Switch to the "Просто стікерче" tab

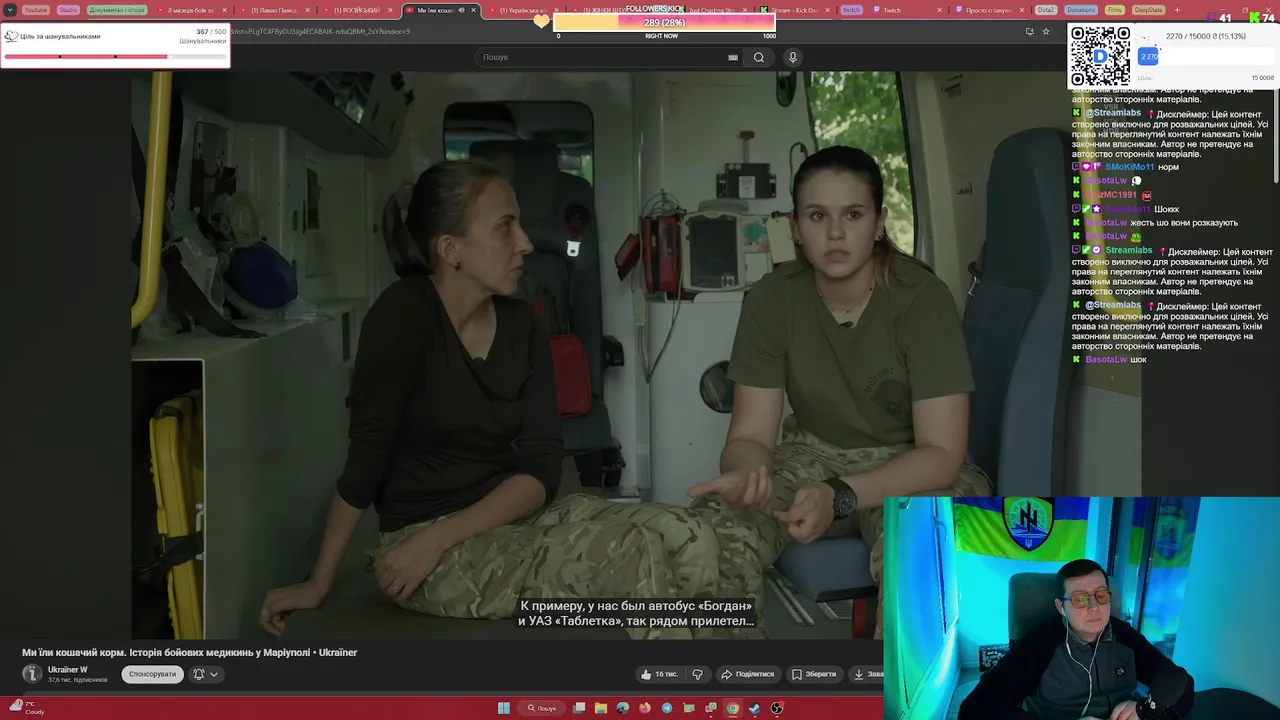[988, 10]
